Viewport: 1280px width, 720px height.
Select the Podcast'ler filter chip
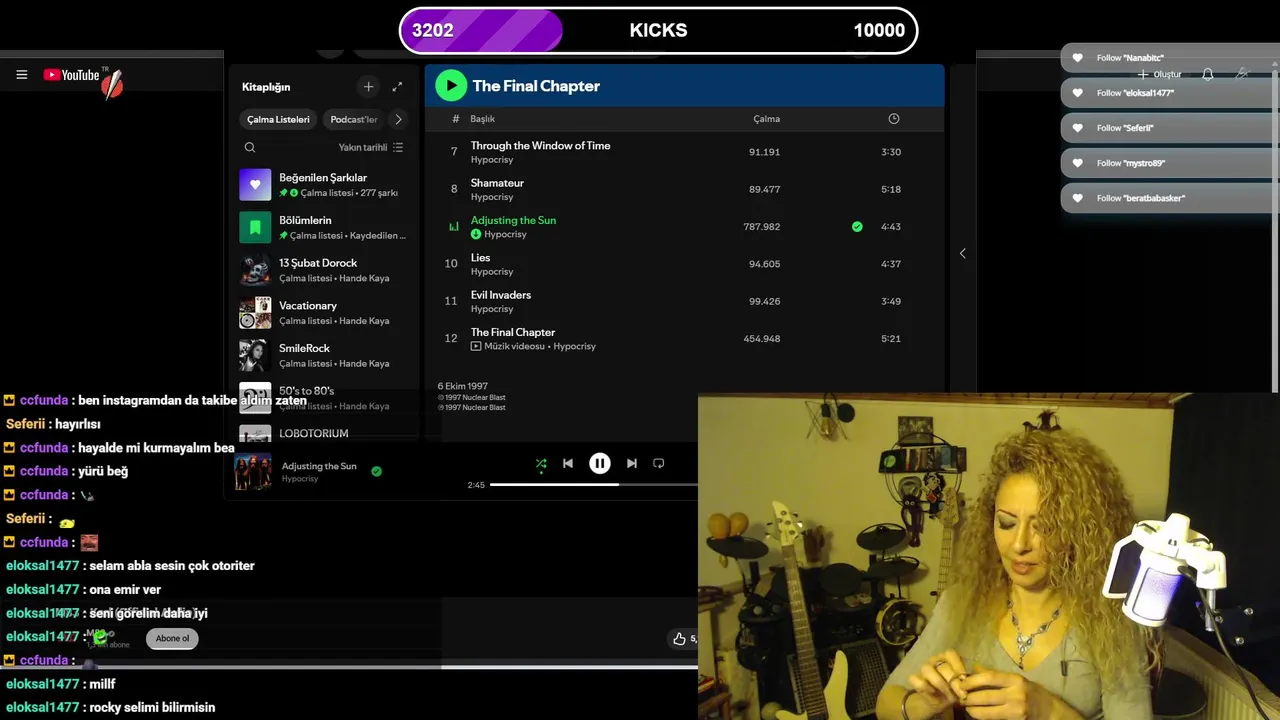[354, 119]
